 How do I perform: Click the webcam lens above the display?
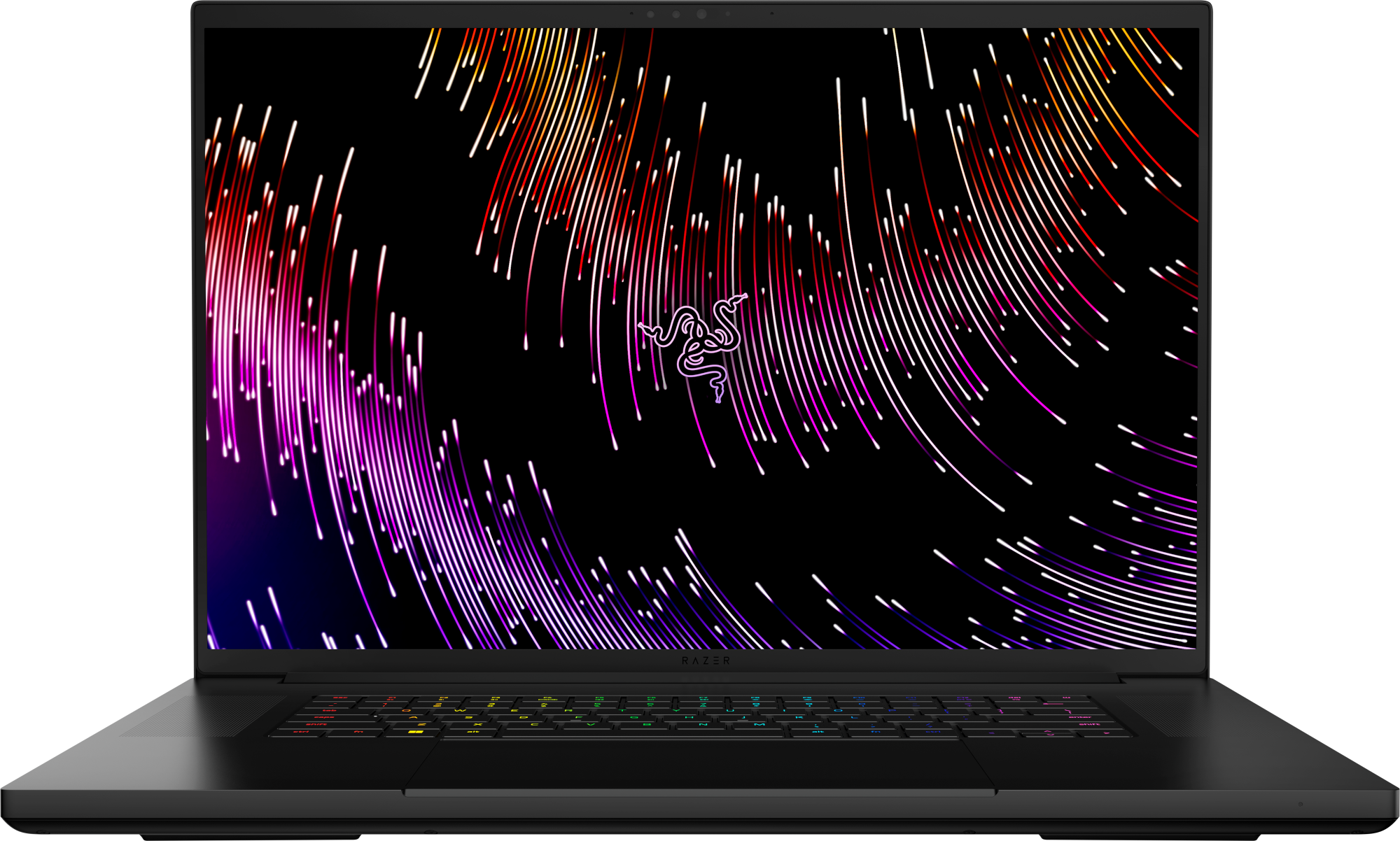tap(701, 14)
